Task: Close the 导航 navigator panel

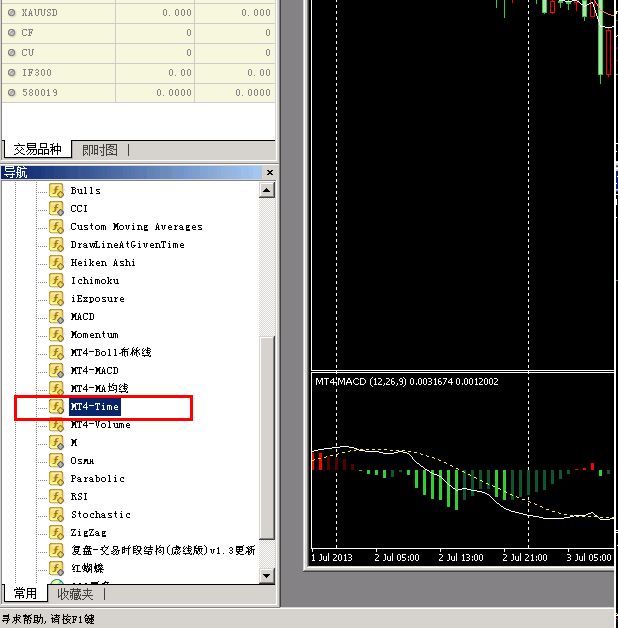Action: (x=268, y=173)
